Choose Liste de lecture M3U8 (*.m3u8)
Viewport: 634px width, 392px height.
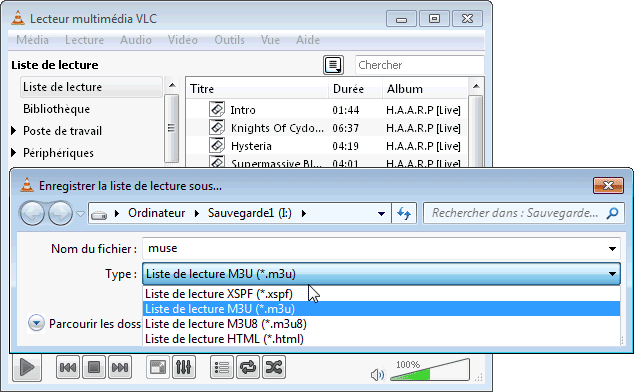[x=381, y=324]
